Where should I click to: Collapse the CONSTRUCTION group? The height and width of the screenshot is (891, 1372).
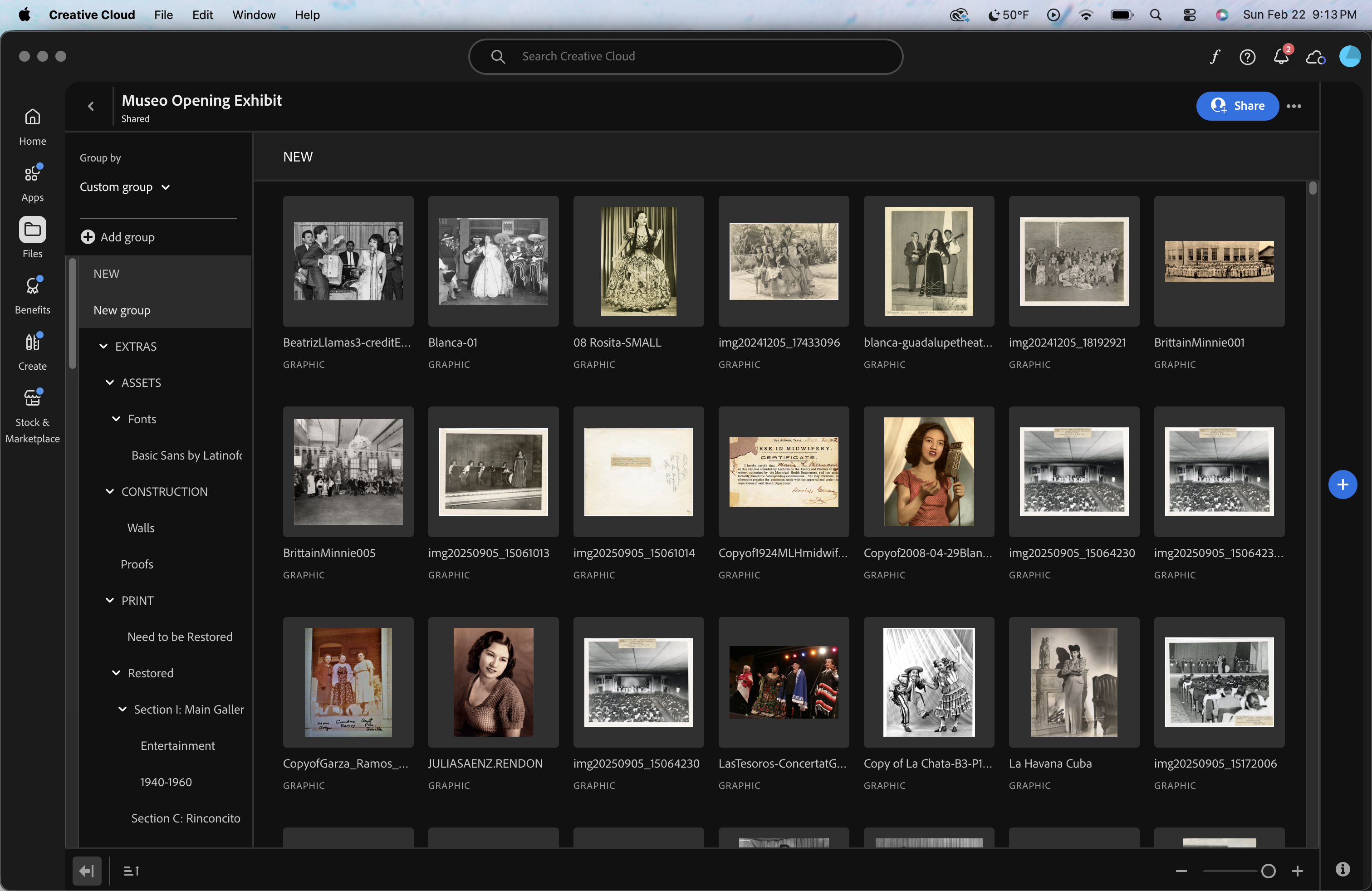click(109, 491)
